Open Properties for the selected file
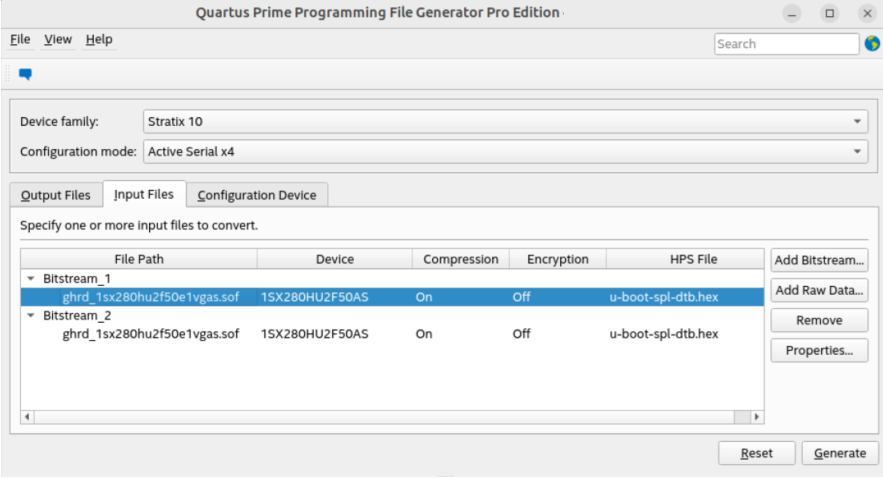 [x=819, y=351]
